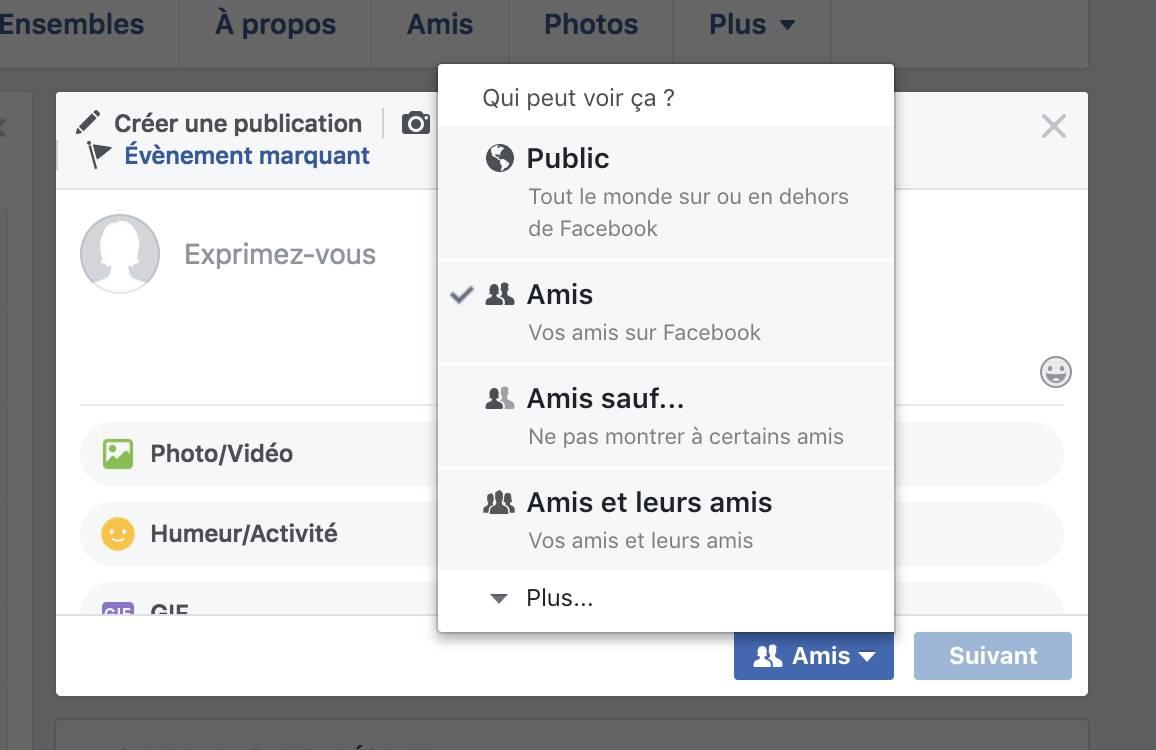Viewport: 1156px width, 750px height.
Task: Choose Amis et leurs amis option
Action: (665, 520)
